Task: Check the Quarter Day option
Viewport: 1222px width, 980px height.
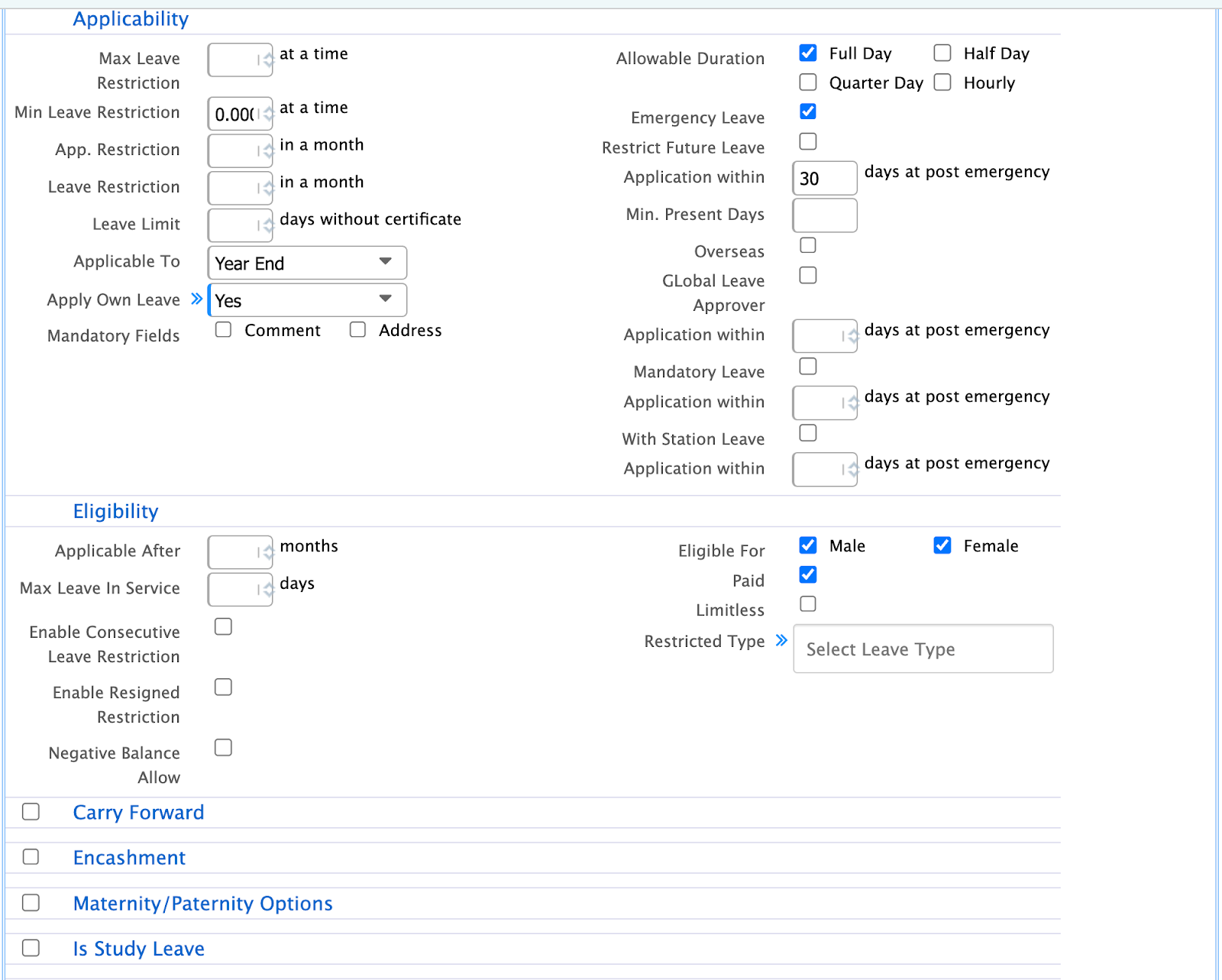Action: coord(807,82)
